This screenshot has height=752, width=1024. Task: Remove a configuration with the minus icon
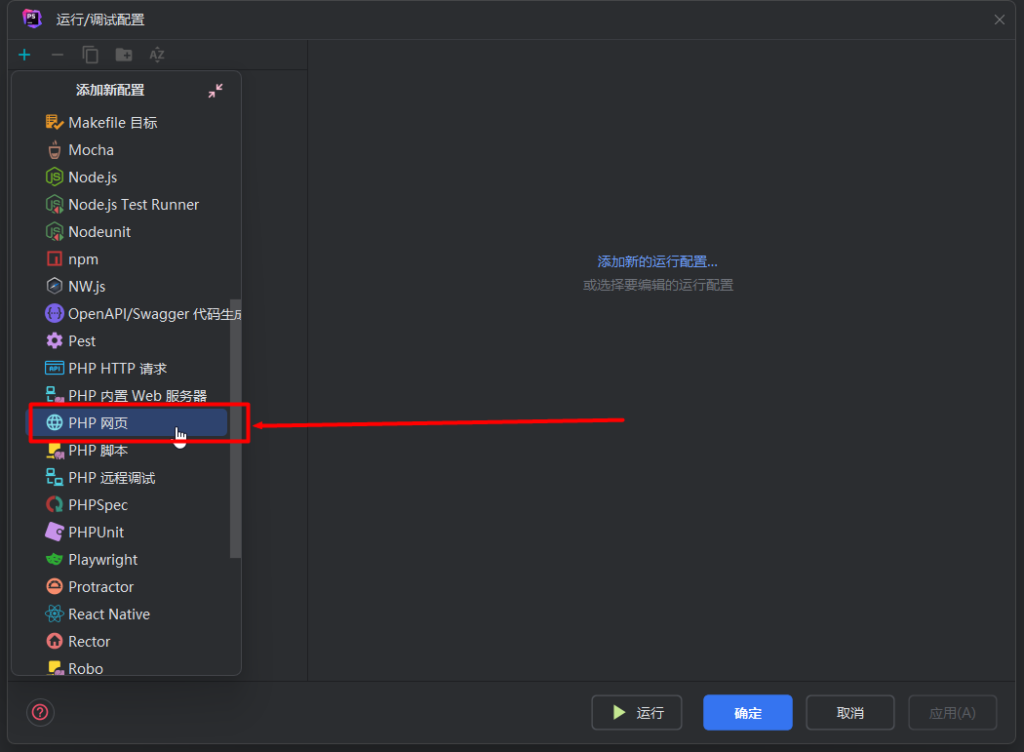point(56,55)
